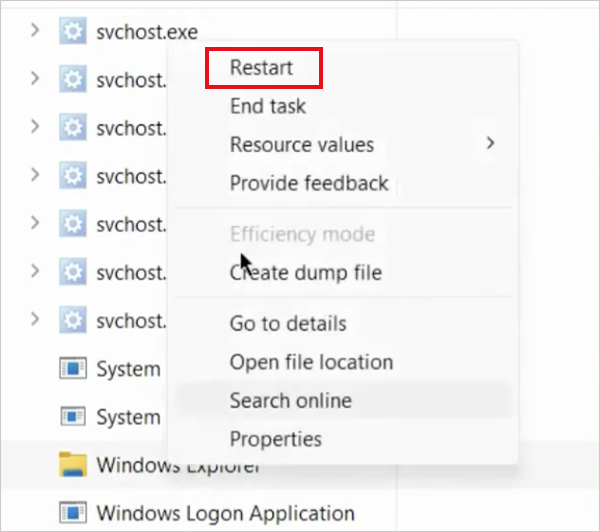Select the svchost.exe process name

pyautogui.click(x=147, y=32)
